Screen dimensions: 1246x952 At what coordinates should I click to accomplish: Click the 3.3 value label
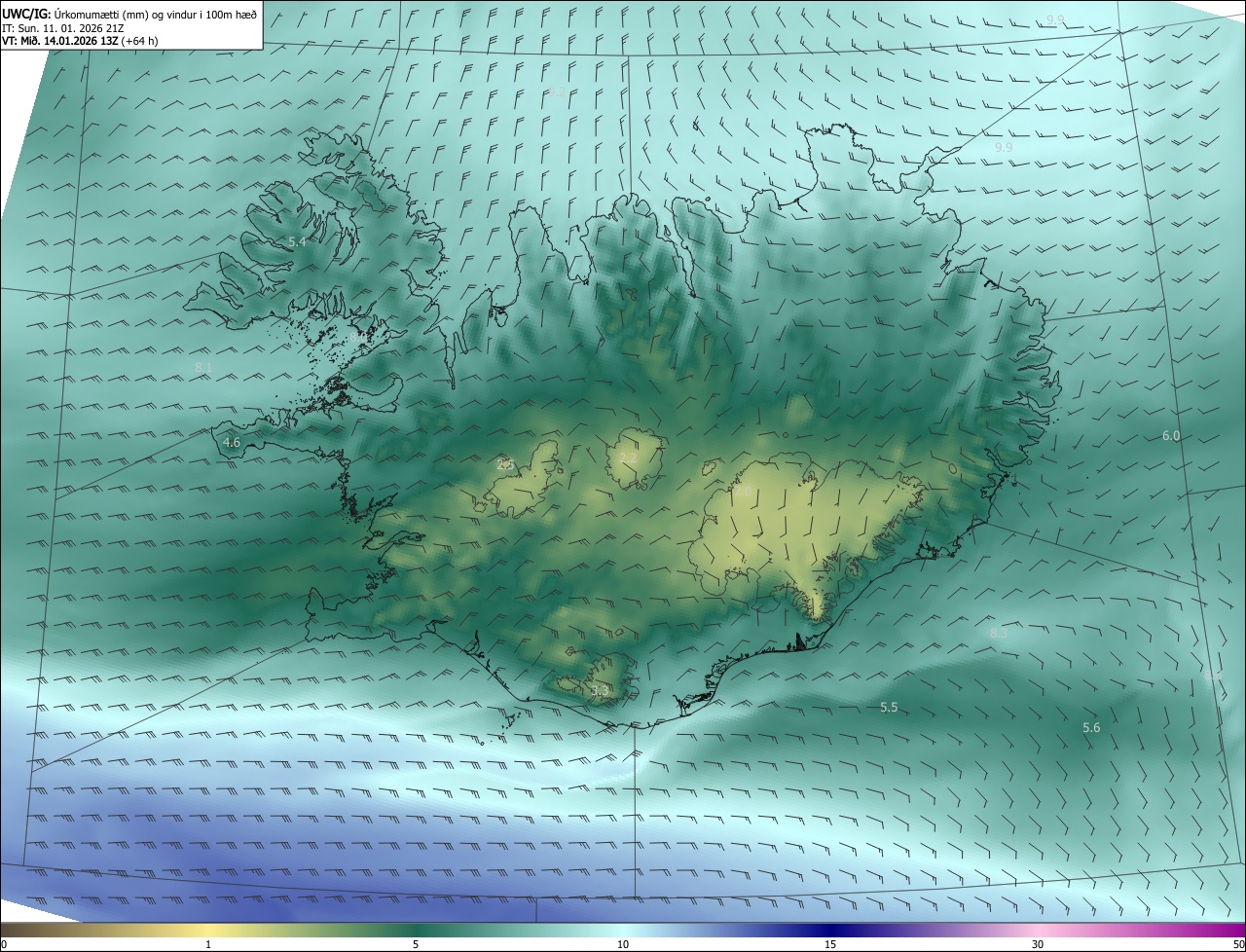click(x=600, y=691)
